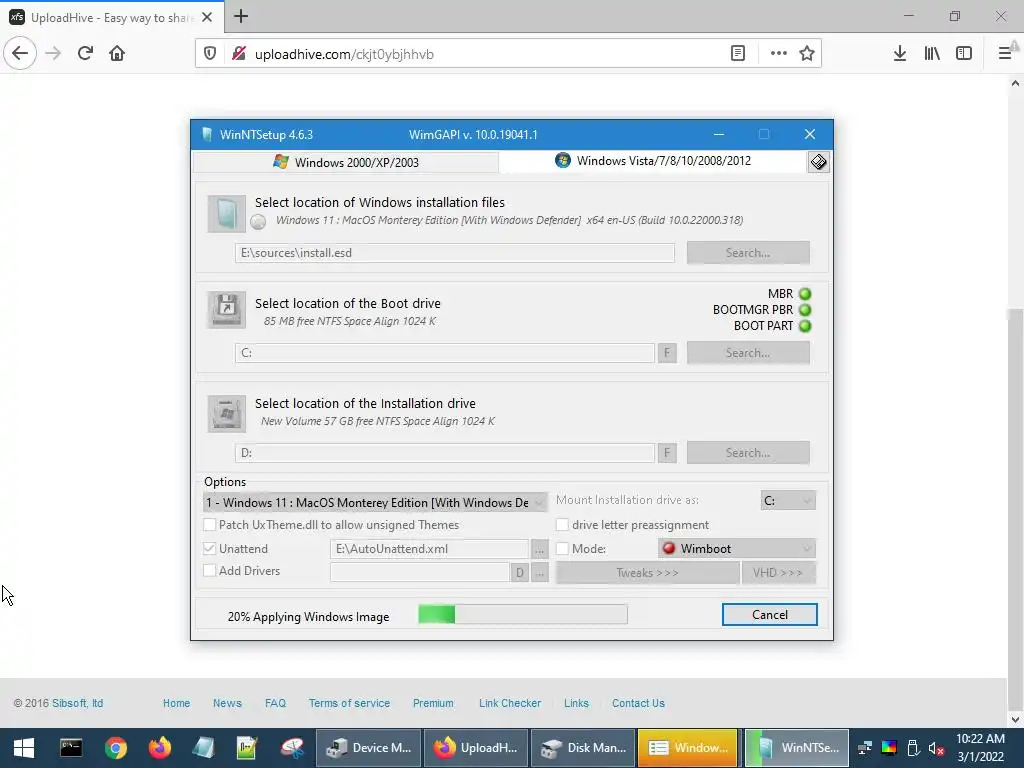The height and width of the screenshot is (768, 1024).
Task: Click the BOOTMGR PBR green status light
Action: click(x=805, y=310)
